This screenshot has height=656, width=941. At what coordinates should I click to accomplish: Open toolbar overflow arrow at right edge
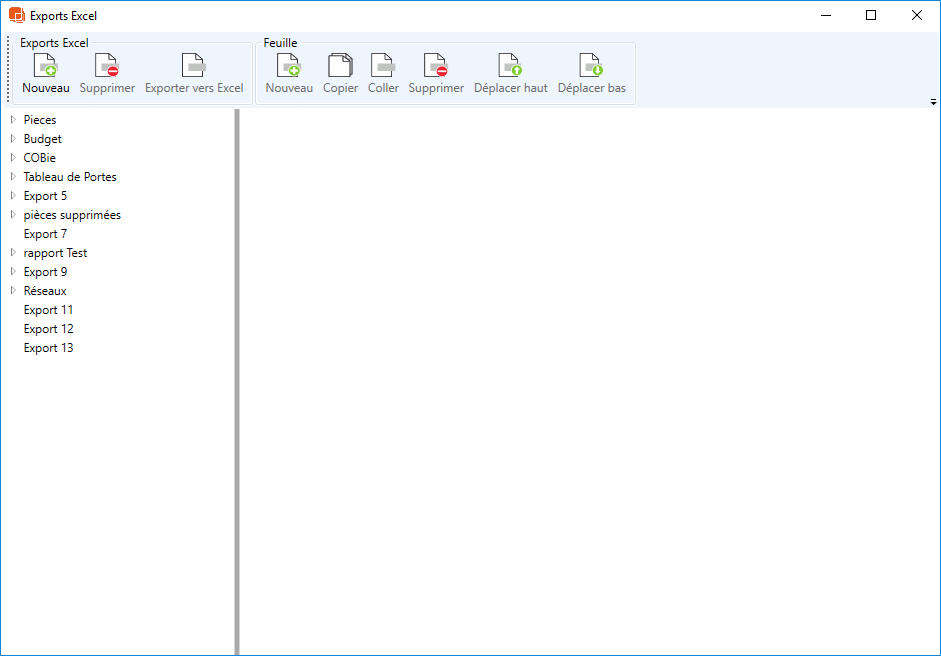tap(933, 102)
